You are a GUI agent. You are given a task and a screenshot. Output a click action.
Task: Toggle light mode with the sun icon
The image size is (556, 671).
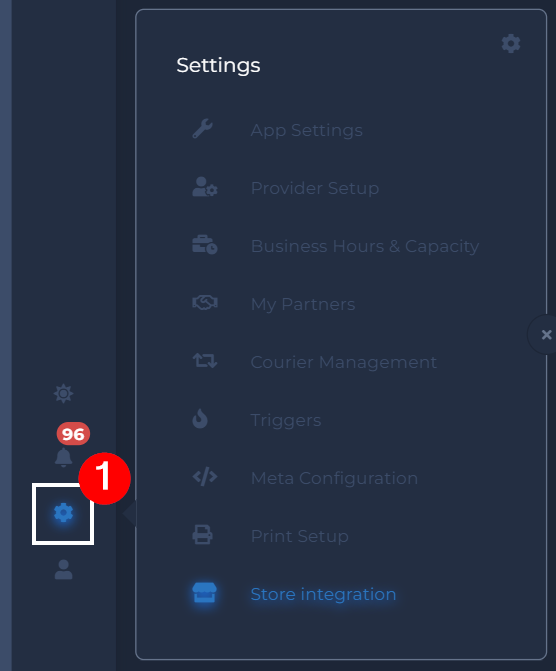[63, 394]
